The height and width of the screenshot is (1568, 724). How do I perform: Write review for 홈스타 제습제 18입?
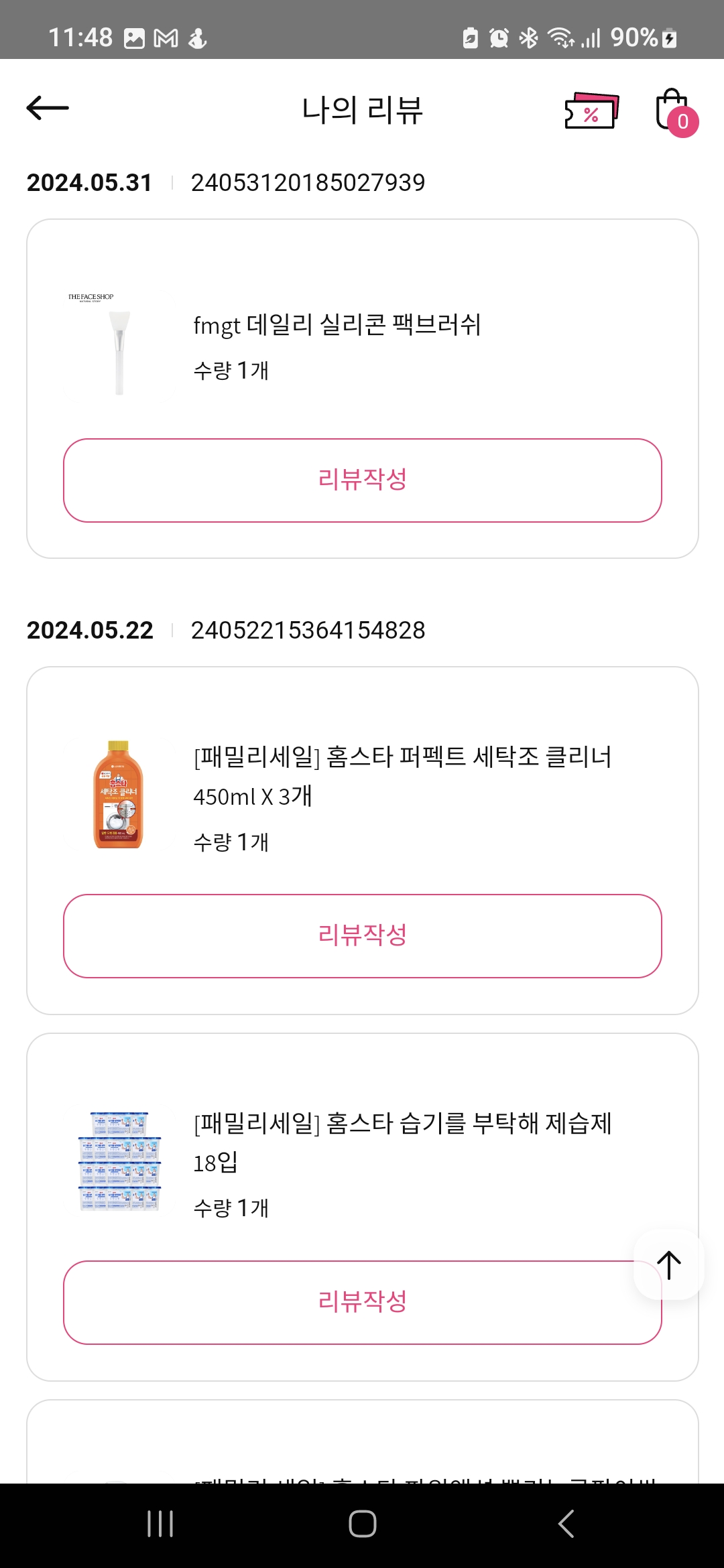362,1302
